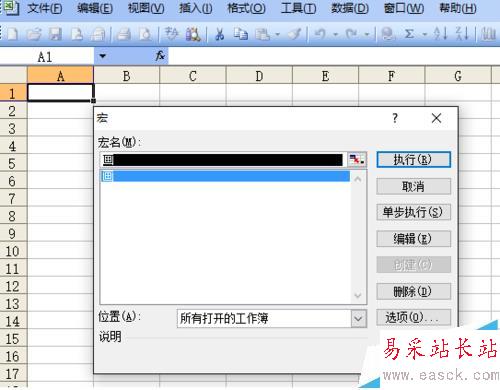Click the 宏名 macro name input field

click(x=223, y=160)
